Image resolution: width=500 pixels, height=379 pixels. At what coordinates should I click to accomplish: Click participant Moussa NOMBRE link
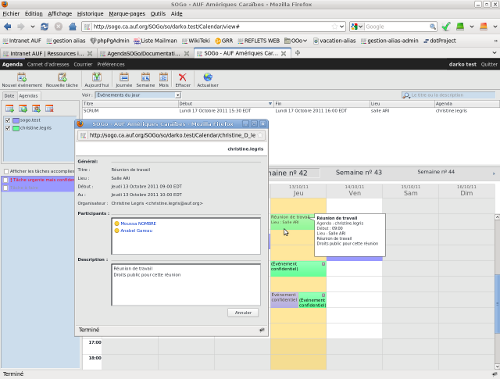point(138,223)
